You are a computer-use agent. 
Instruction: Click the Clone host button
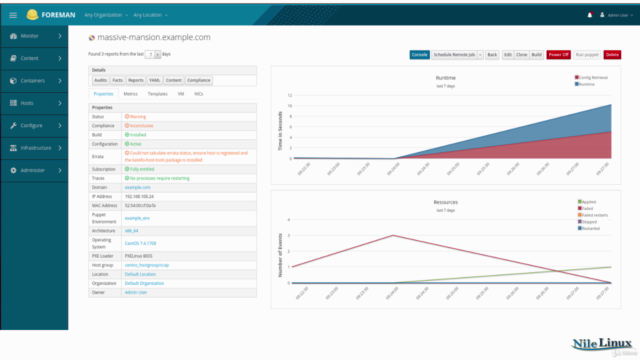(522, 55)
